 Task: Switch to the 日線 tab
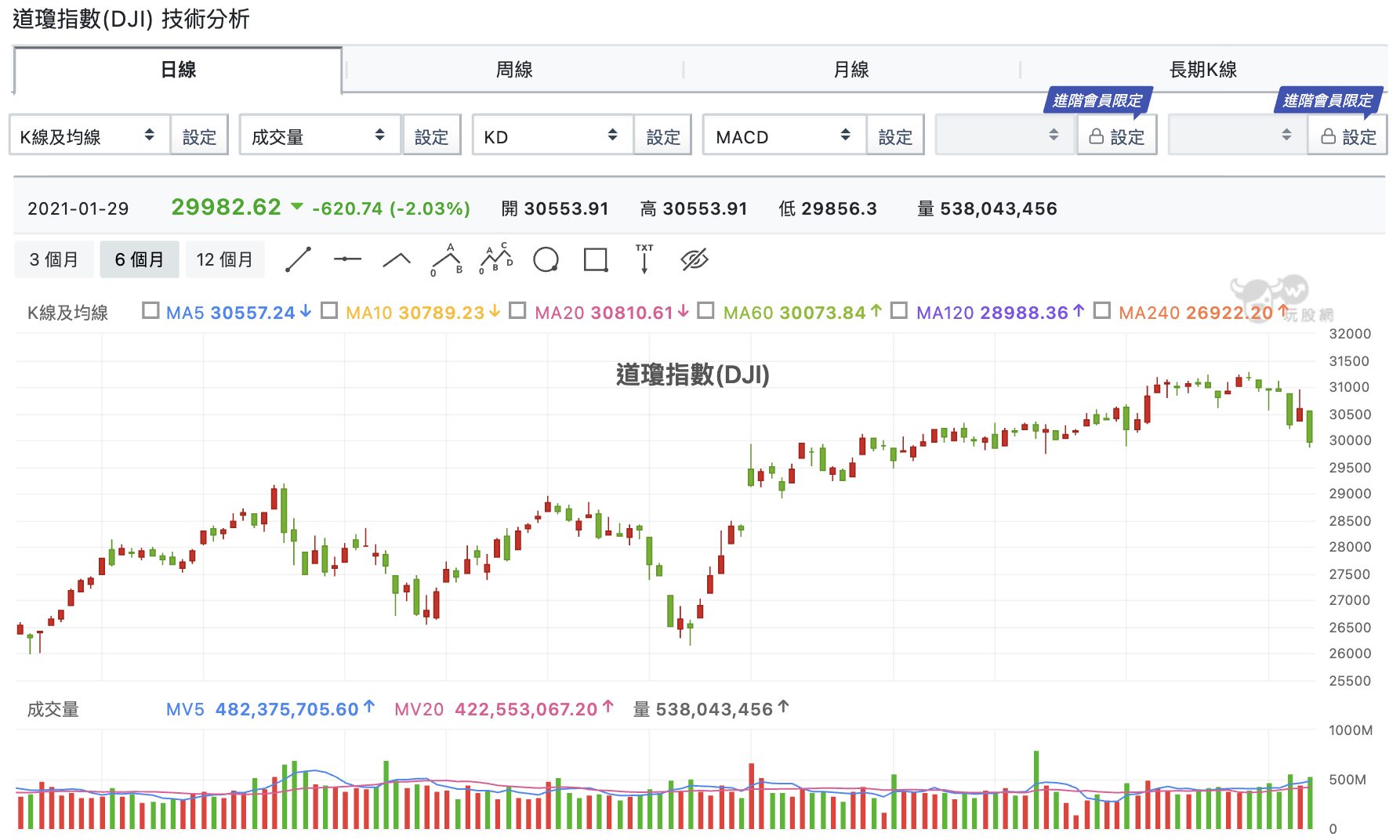[178, 70]
